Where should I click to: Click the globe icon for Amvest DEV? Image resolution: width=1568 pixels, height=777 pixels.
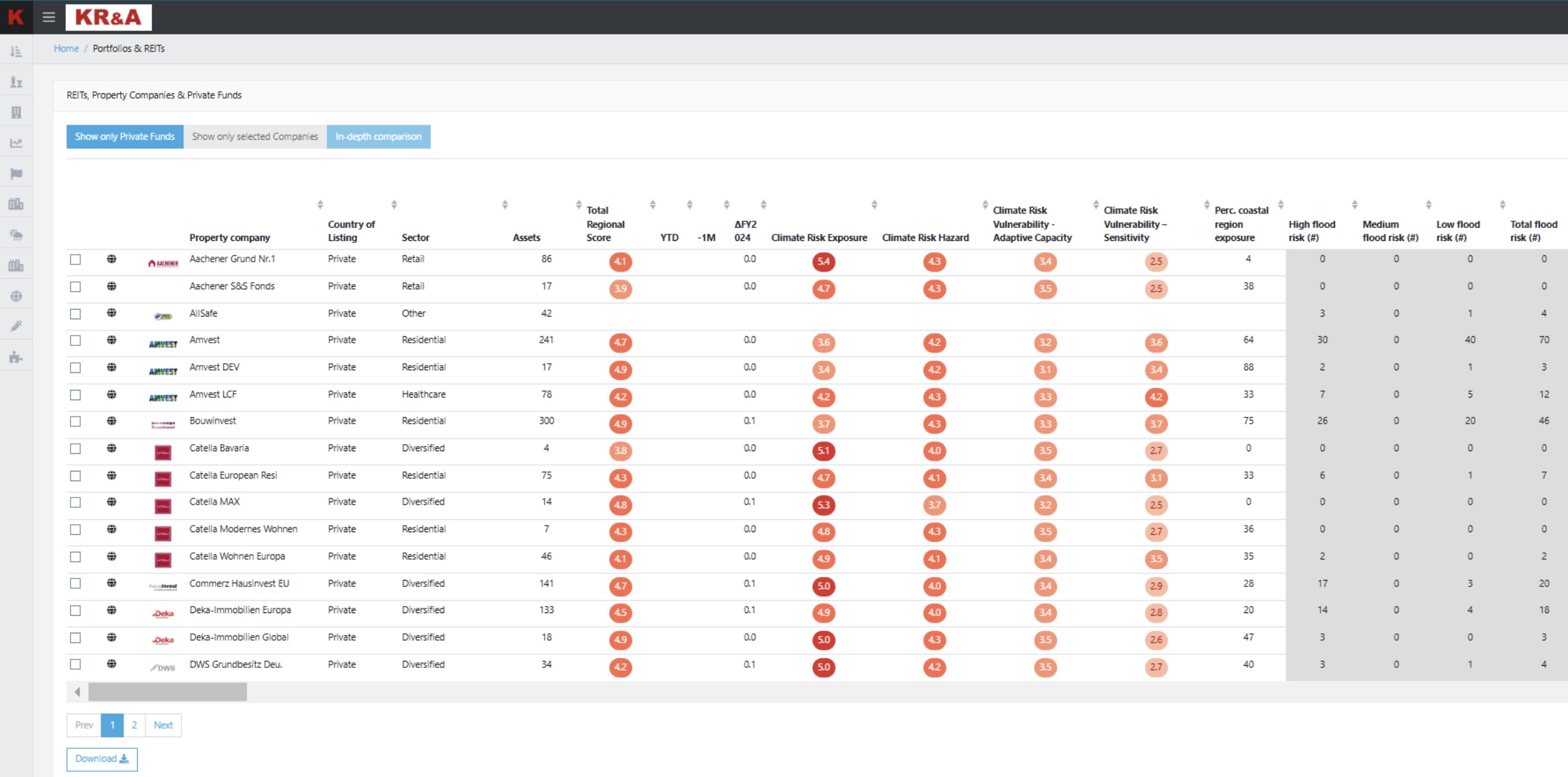tap(112, 368)
